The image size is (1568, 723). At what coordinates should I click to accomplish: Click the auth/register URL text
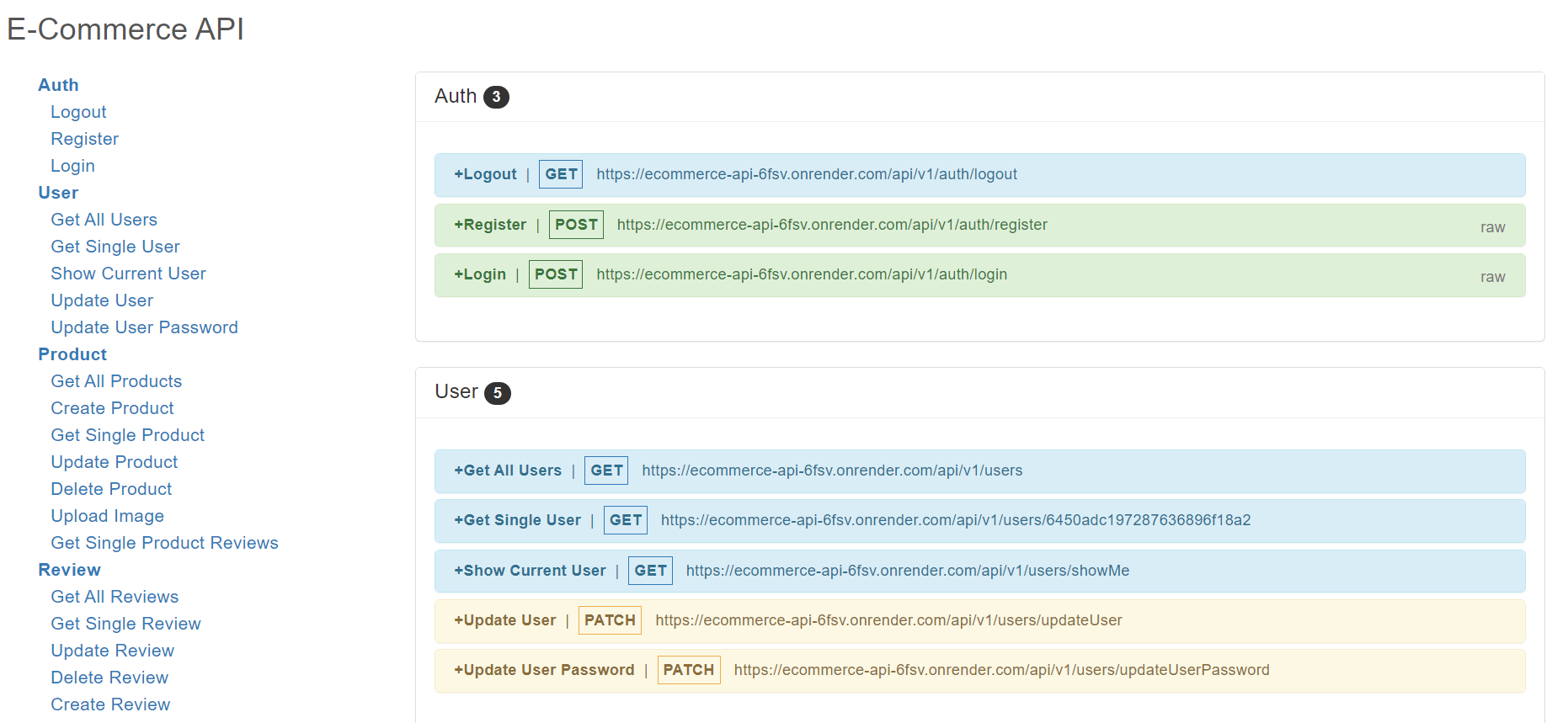pos(832,225)
